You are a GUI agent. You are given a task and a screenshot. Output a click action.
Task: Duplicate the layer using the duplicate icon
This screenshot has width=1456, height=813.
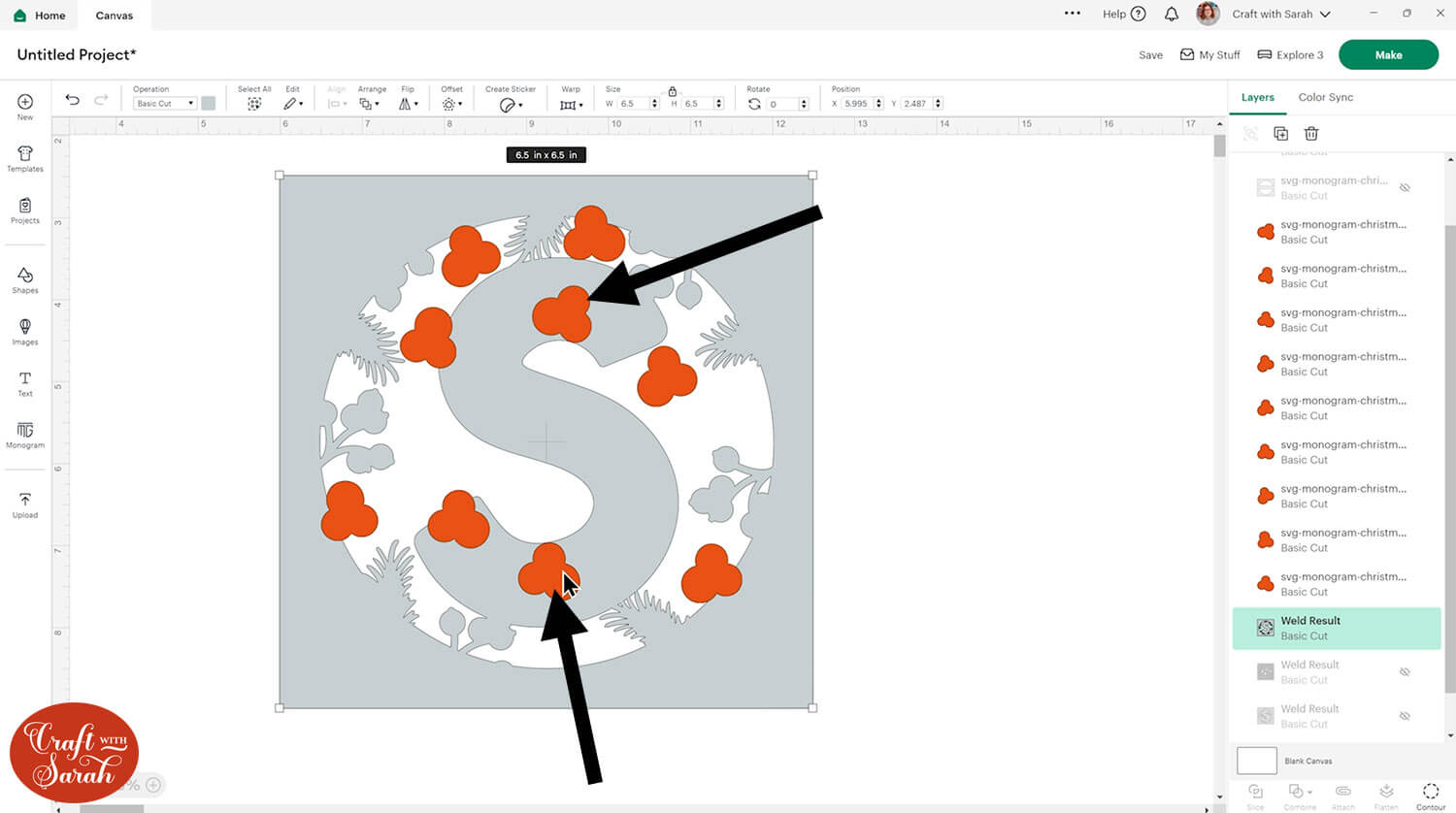[x=1280, y=134]
